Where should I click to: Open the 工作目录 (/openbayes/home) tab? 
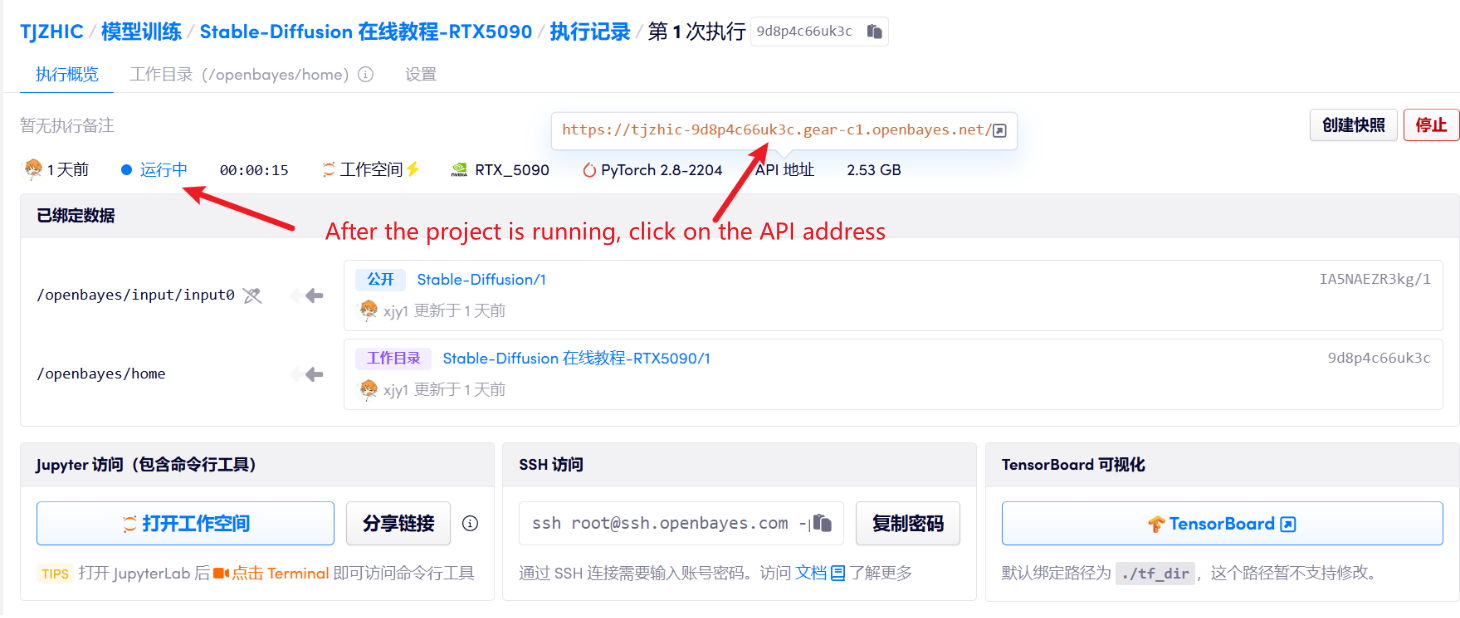coord(240,75)
